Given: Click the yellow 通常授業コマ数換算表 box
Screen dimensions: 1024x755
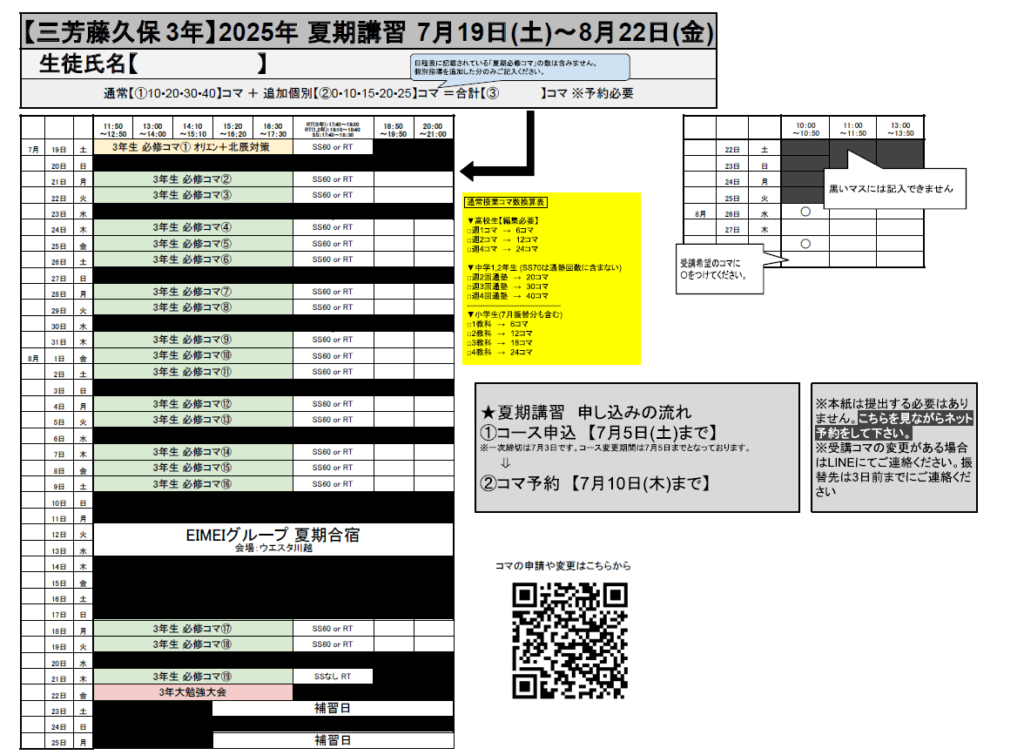Looking at the screenshot, I should tap(553, 277).
